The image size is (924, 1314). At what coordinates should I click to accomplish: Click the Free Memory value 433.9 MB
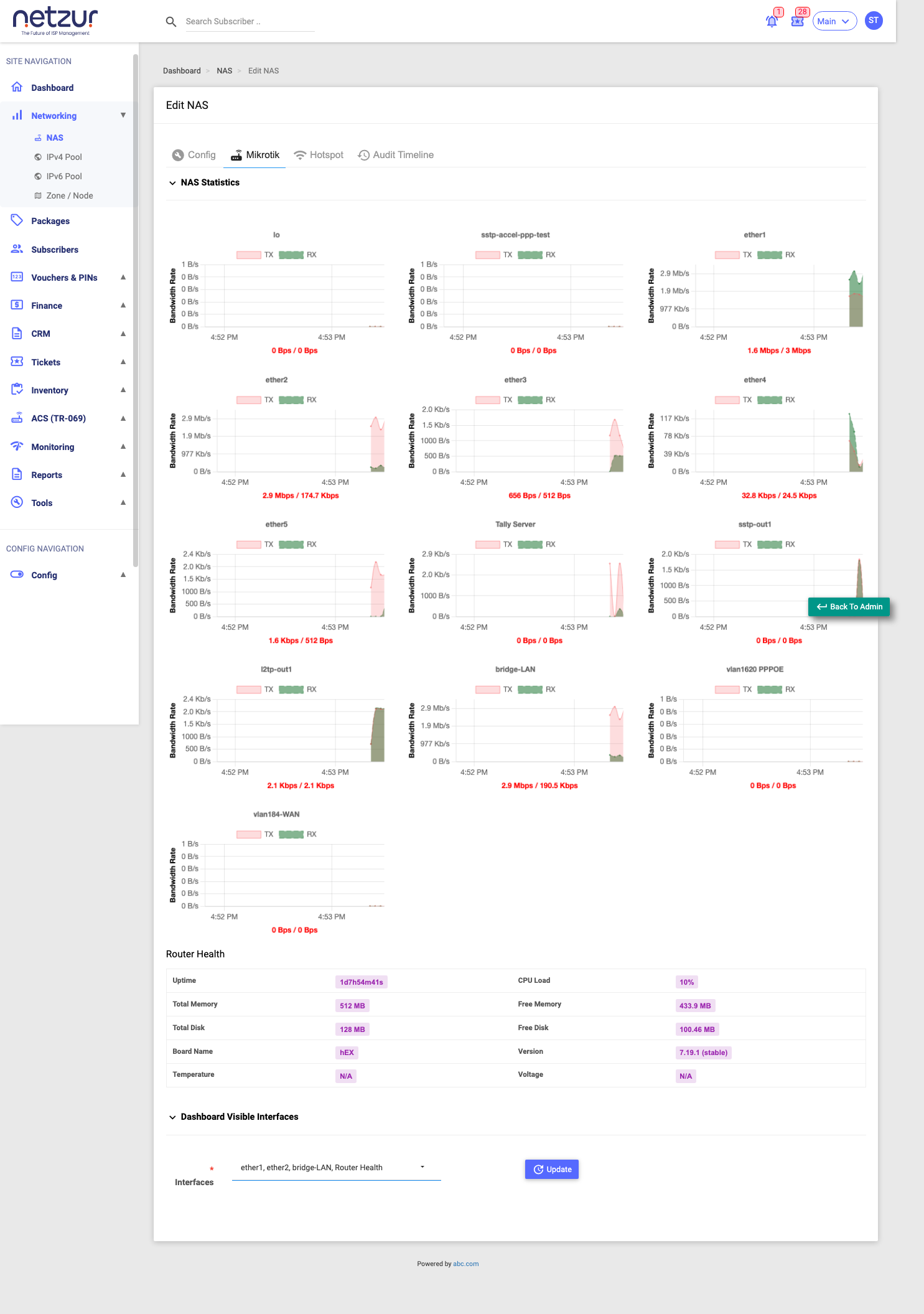(x=695, y=1005)
